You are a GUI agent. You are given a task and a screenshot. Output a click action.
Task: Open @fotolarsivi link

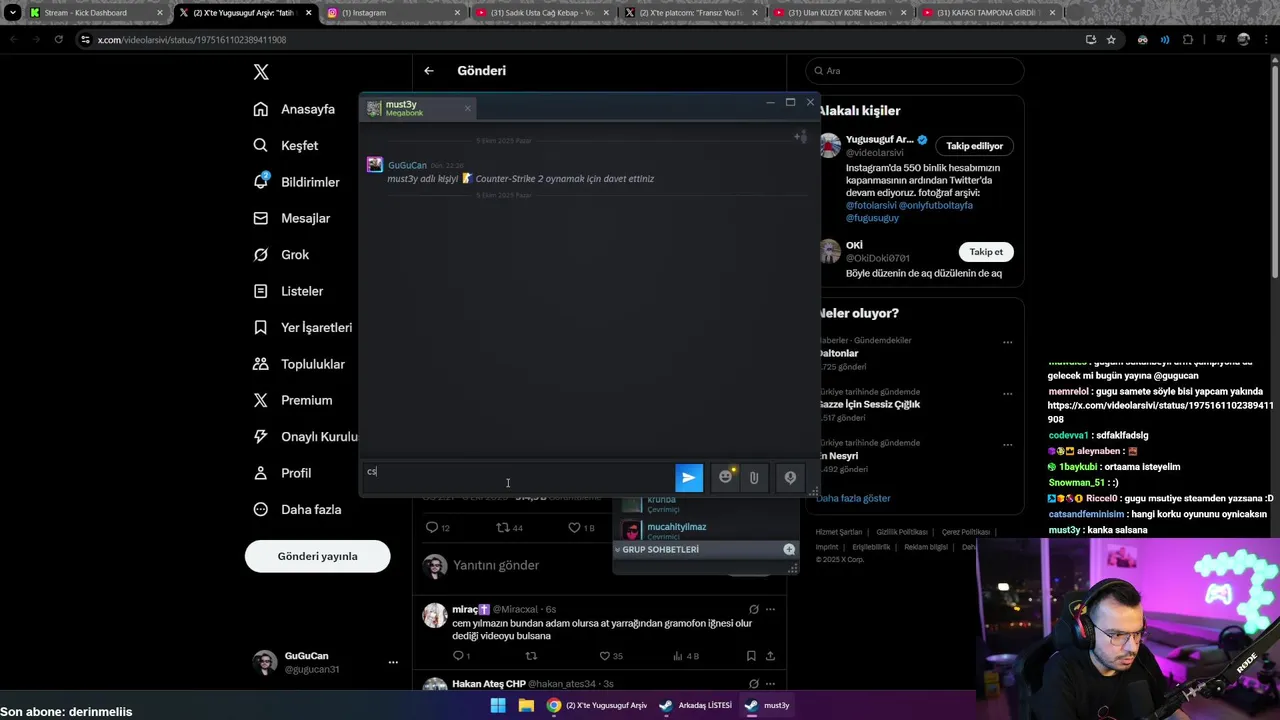point(870,205)
